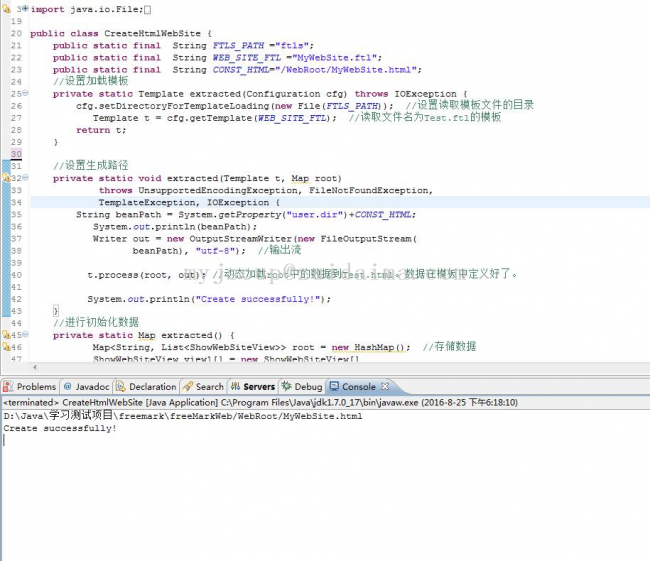
Task: Click the "Create successfully!" console output line
Action: tap(60, 428)
